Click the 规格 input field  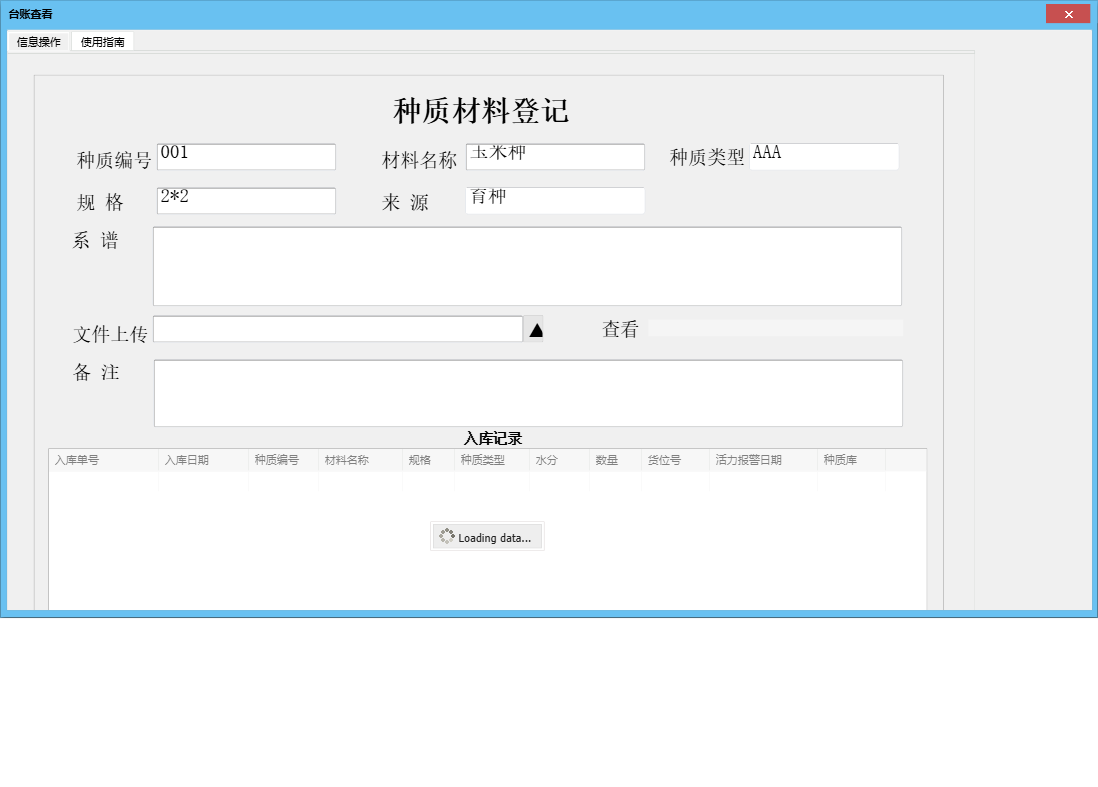[246, 201]
